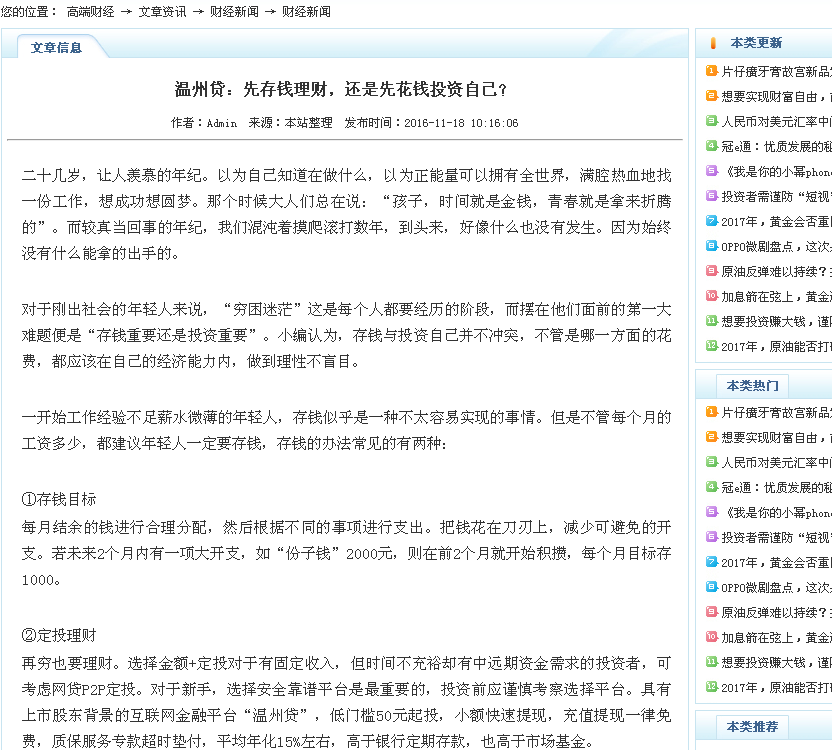Viewport: 832px width, 750px height.
Task: Click number 3 badge in 本类热门 list
Action: (711, 462)
